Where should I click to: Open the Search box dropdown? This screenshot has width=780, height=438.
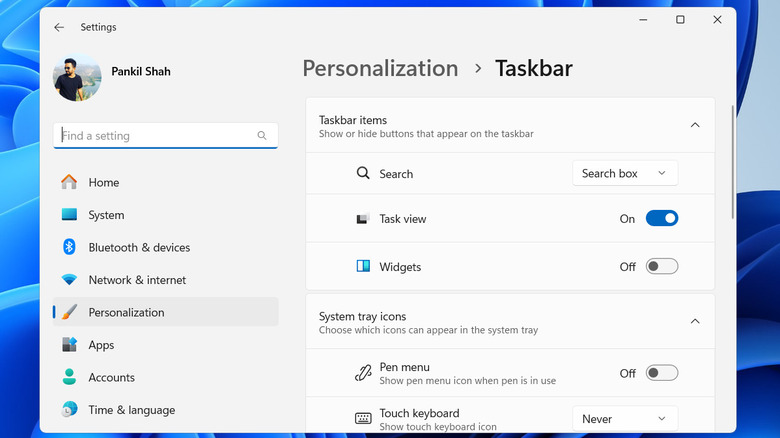point(625,173)
